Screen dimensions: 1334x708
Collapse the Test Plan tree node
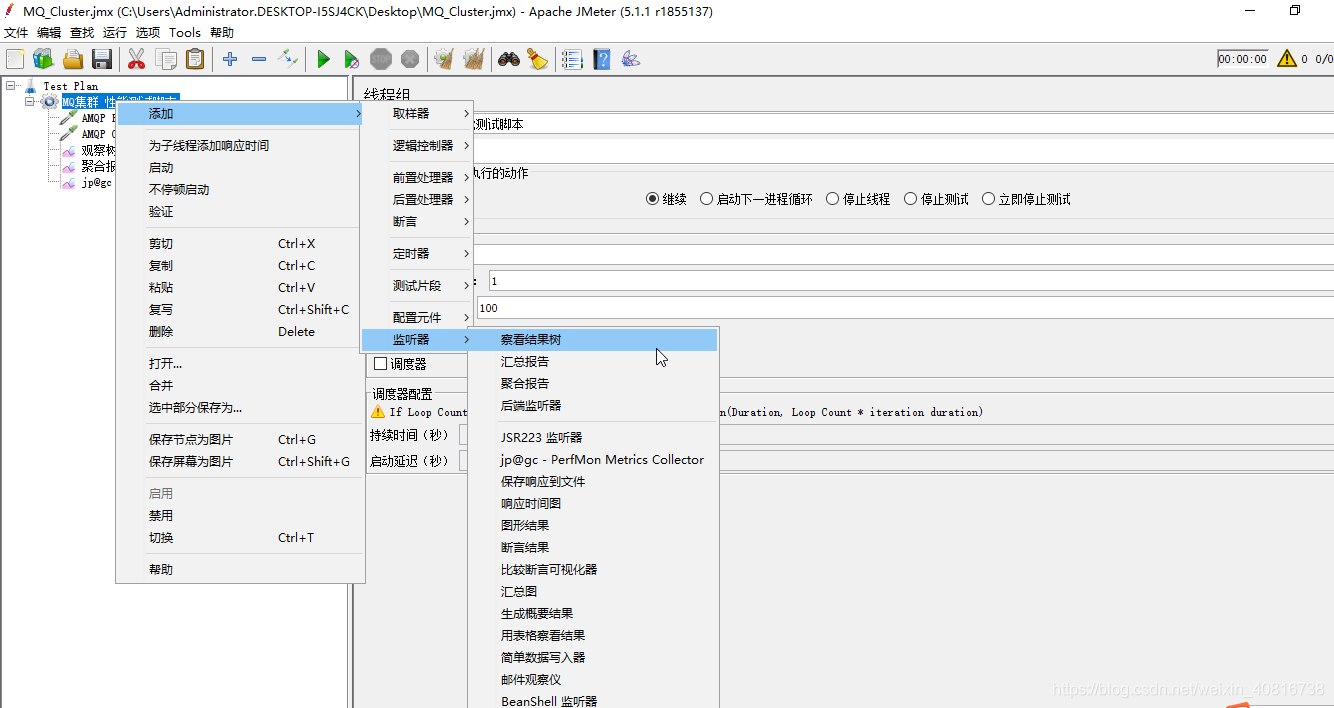[x=11, y=86]
